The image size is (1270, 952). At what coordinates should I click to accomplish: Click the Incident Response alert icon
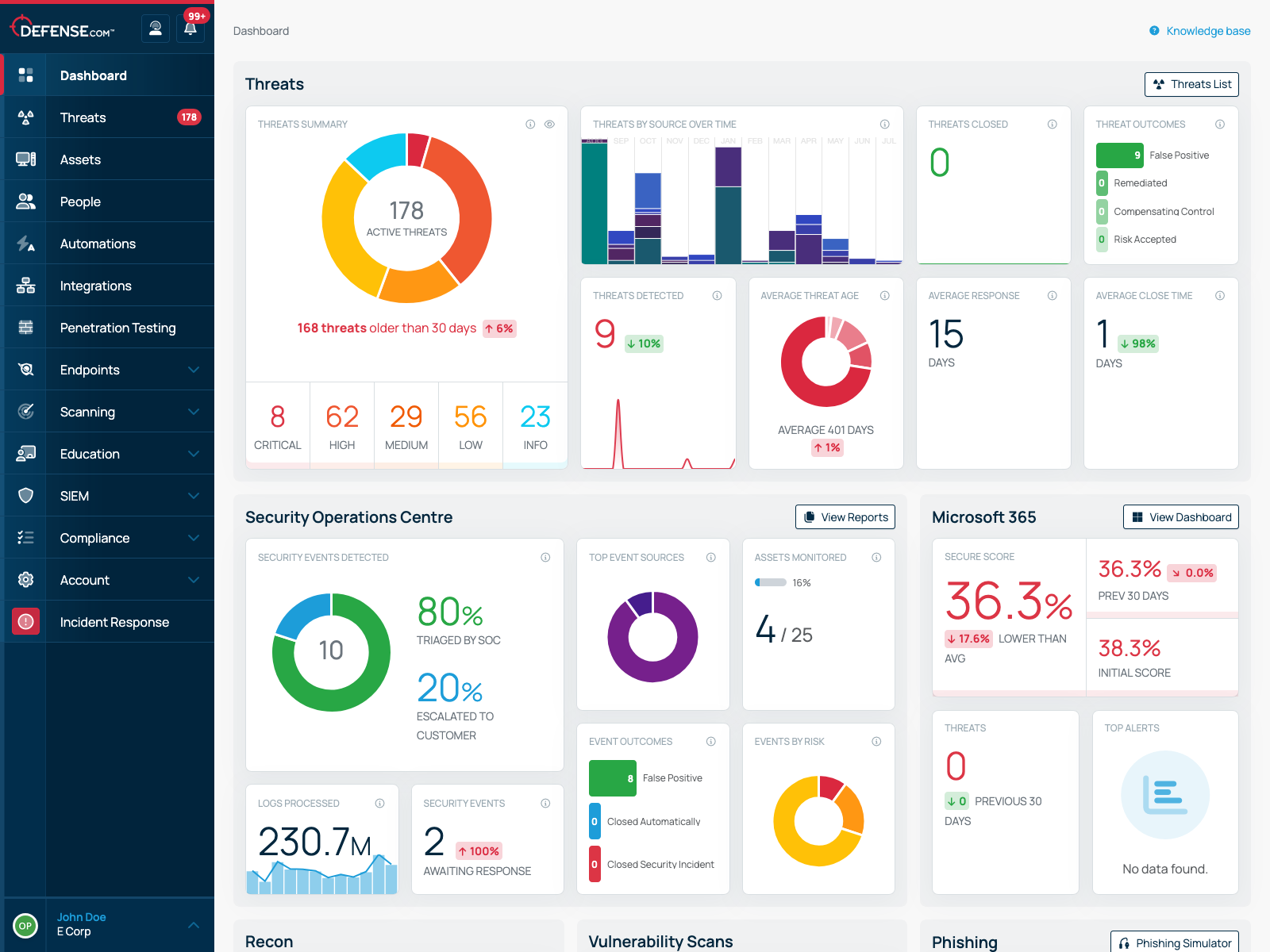25,622
